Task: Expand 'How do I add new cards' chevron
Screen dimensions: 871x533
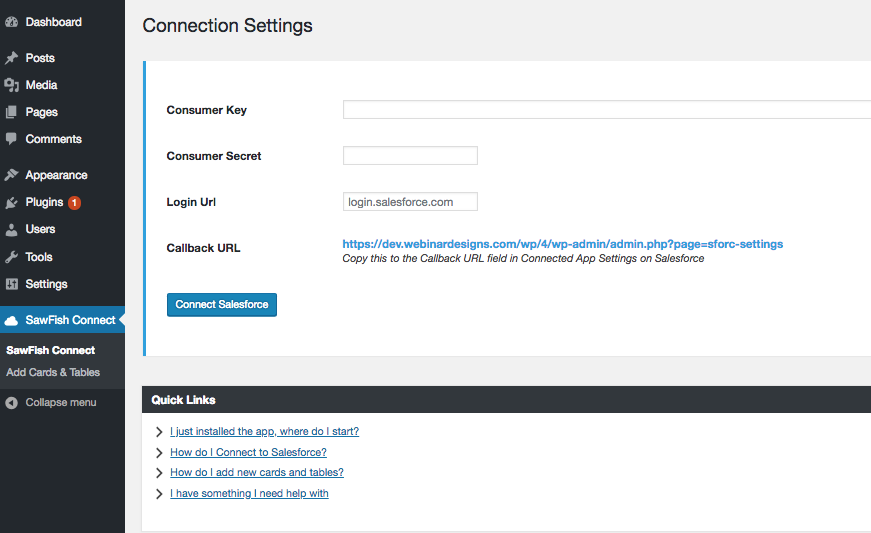Action: click(x=159, y=472)
